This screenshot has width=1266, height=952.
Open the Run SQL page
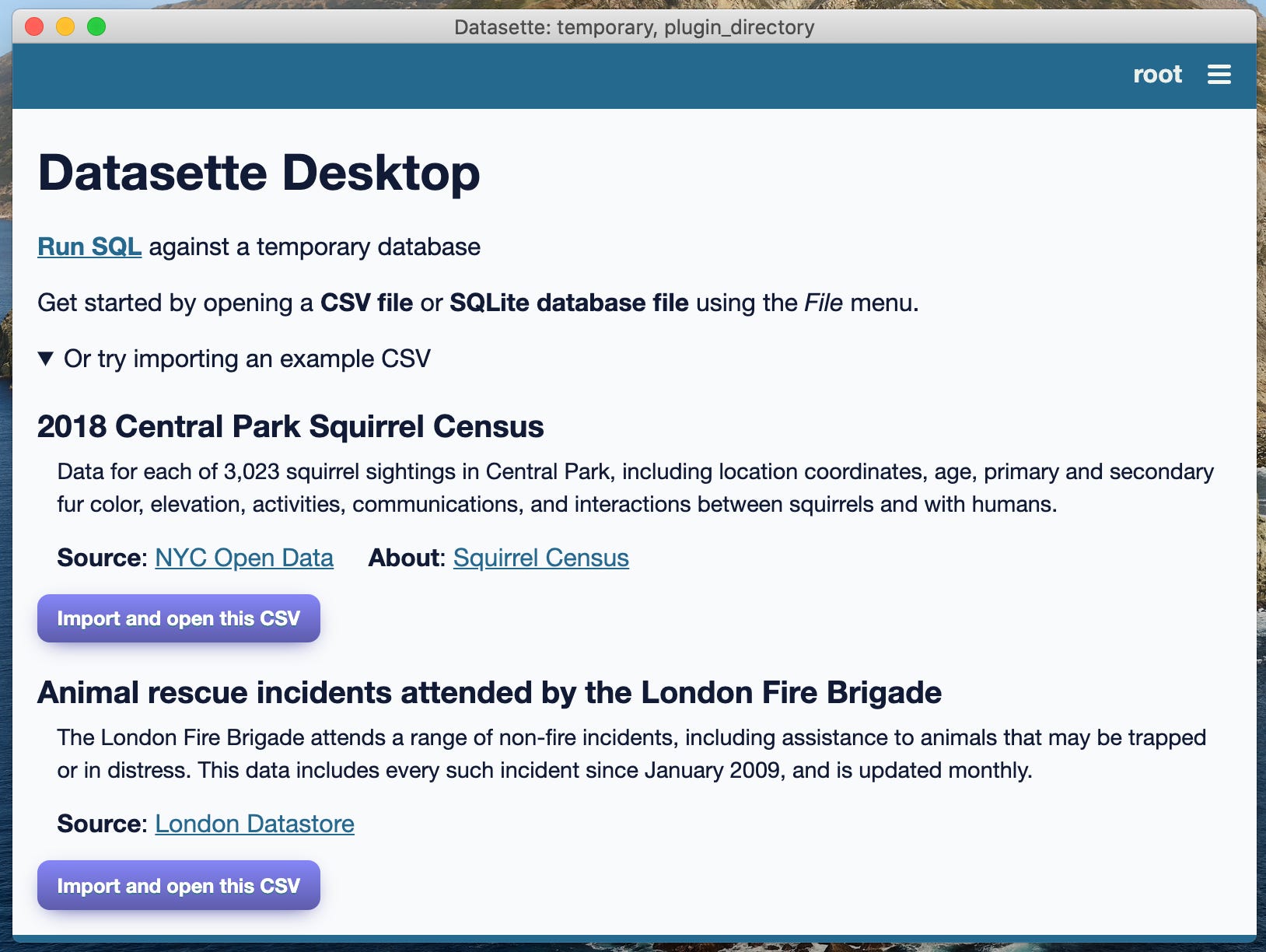(89, 246)
